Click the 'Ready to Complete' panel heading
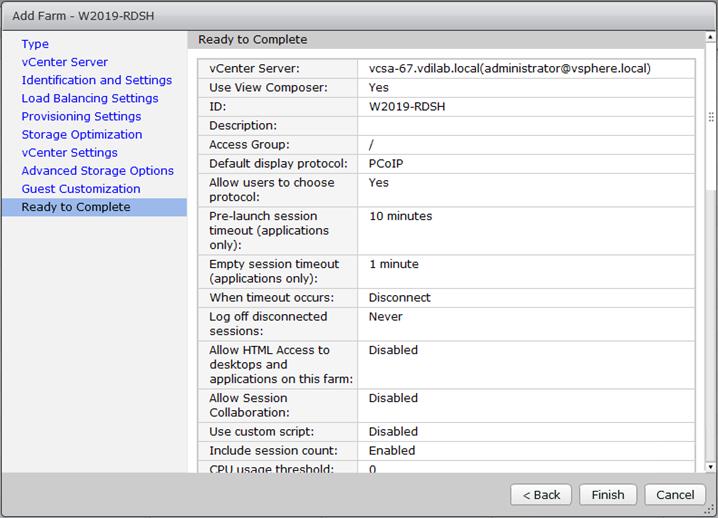Screen dimensions: 718x518 click(252, 40)
